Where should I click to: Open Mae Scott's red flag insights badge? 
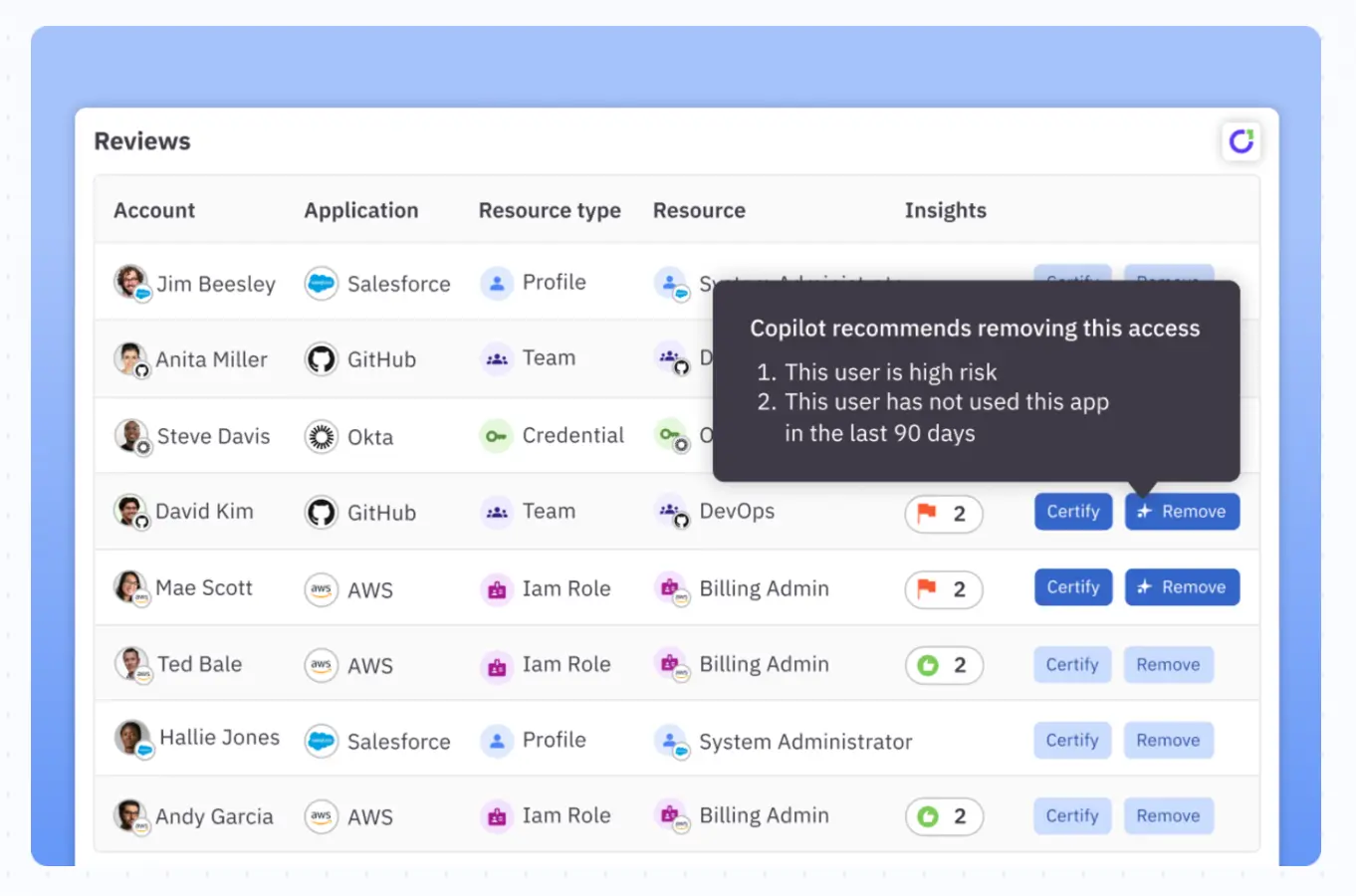pos(943,589)
